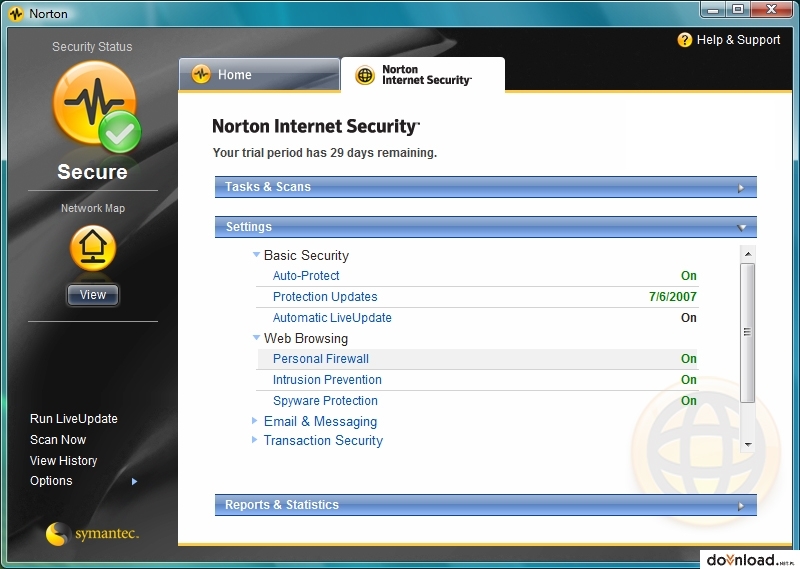Toggle Automatic LiveUpdate On status
Viewport: 800px width, 569px height.
689,317
